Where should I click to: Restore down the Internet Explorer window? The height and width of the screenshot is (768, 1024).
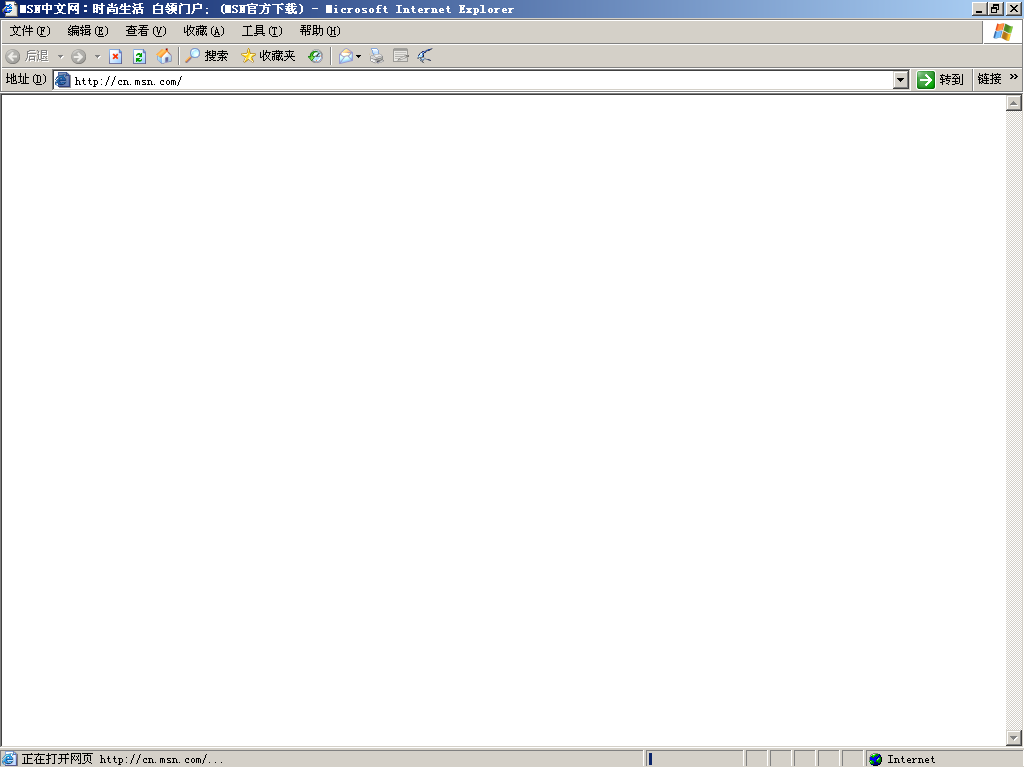995,8
